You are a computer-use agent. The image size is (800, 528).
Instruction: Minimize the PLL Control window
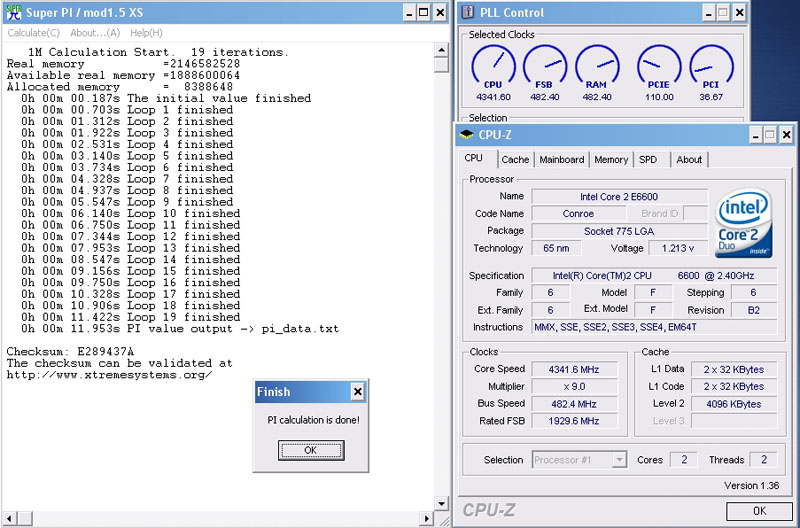click(x=708, y=13)
